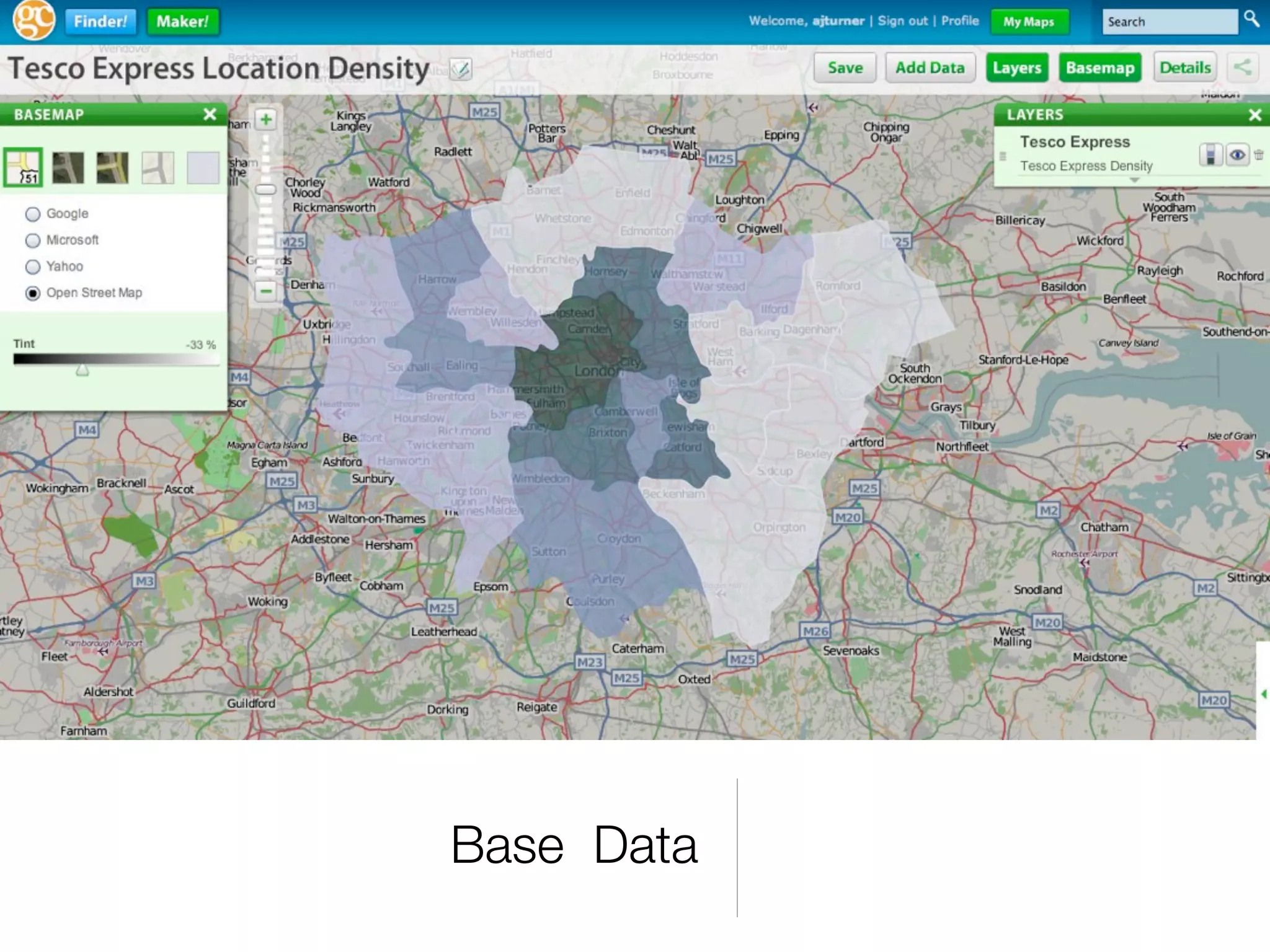Delete Tesco Express layer with trash icon
Image resolution: width=1270 pixels, height=952 pixels.
tap(1258, 155)
